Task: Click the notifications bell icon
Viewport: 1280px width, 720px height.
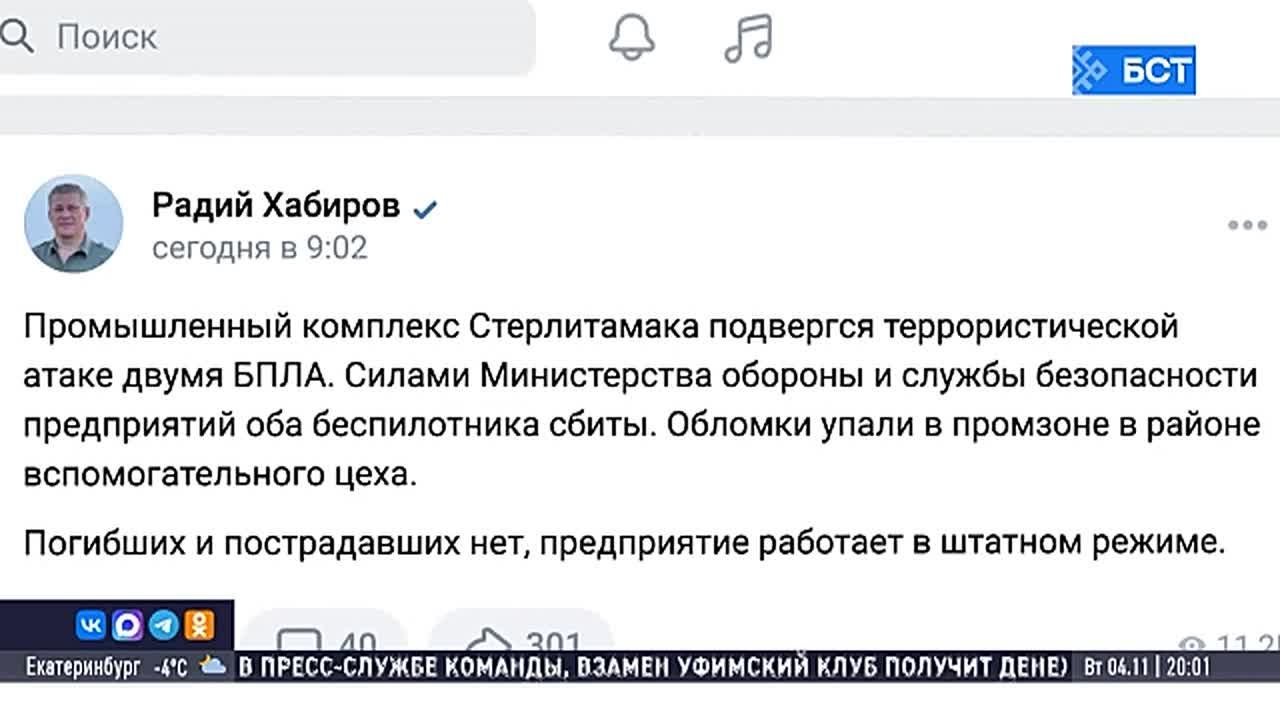Action: click(631, 38)
